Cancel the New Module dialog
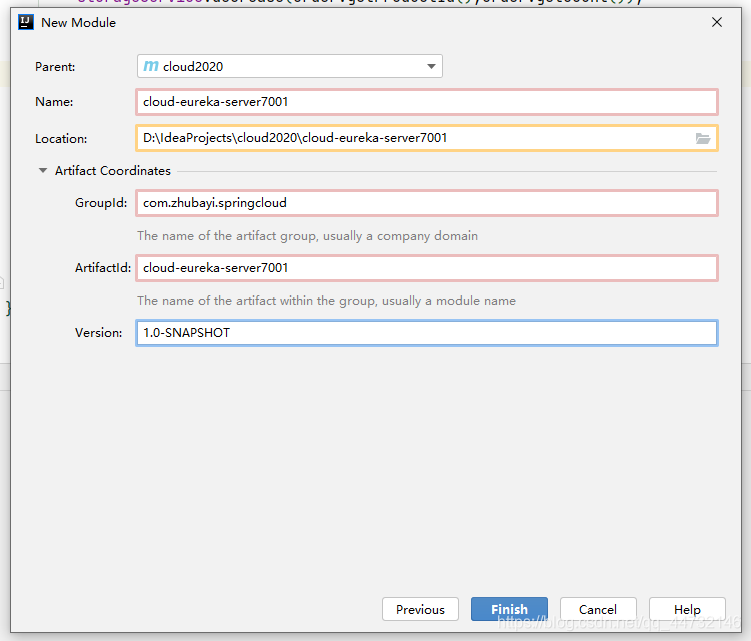Viewport: 751px width, 641px height. [x=598, y=609]
